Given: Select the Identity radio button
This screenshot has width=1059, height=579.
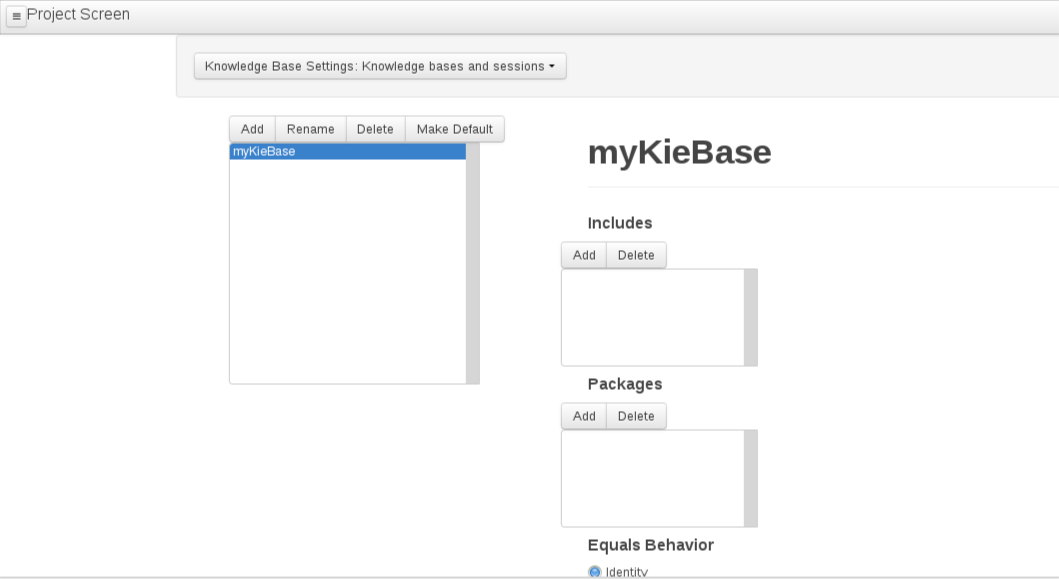Looking at the screenshot, I should pyautogui.click(x=594, y=572).
